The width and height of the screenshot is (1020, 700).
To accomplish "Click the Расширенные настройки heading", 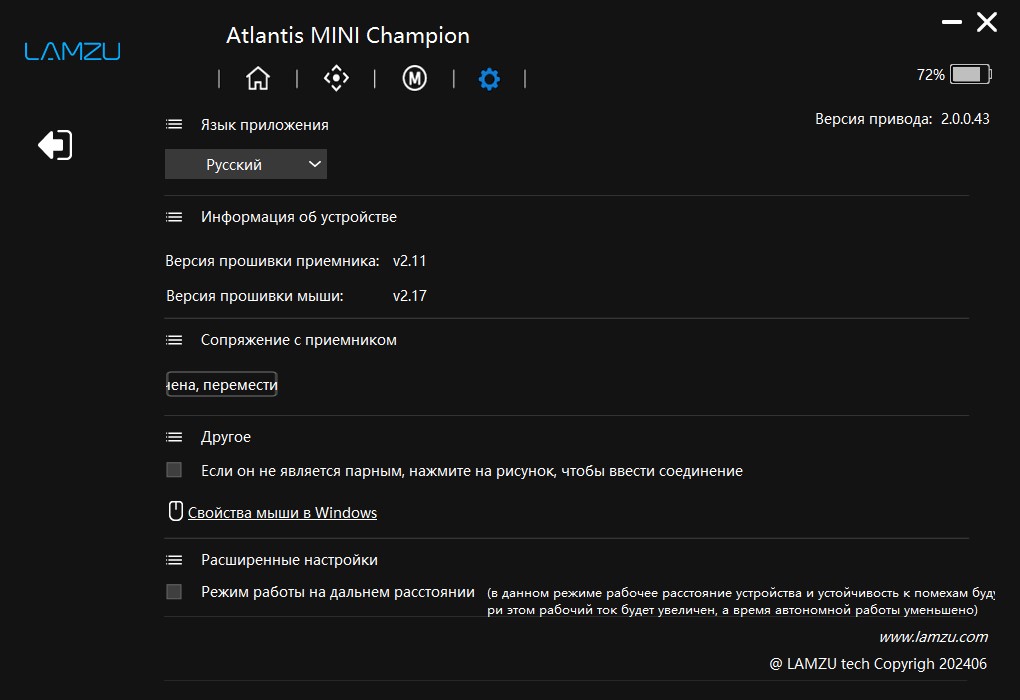I will [289, 559].
